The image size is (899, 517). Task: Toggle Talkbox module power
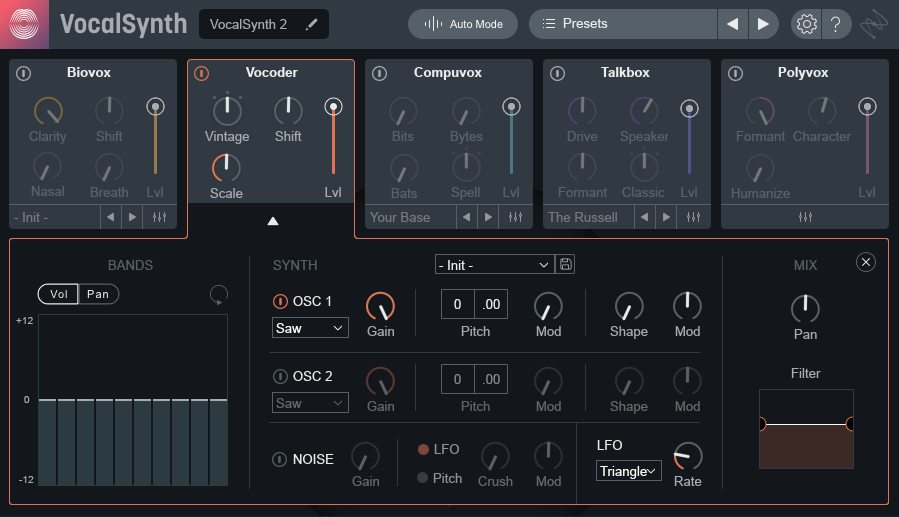click(x=557, y=73)
